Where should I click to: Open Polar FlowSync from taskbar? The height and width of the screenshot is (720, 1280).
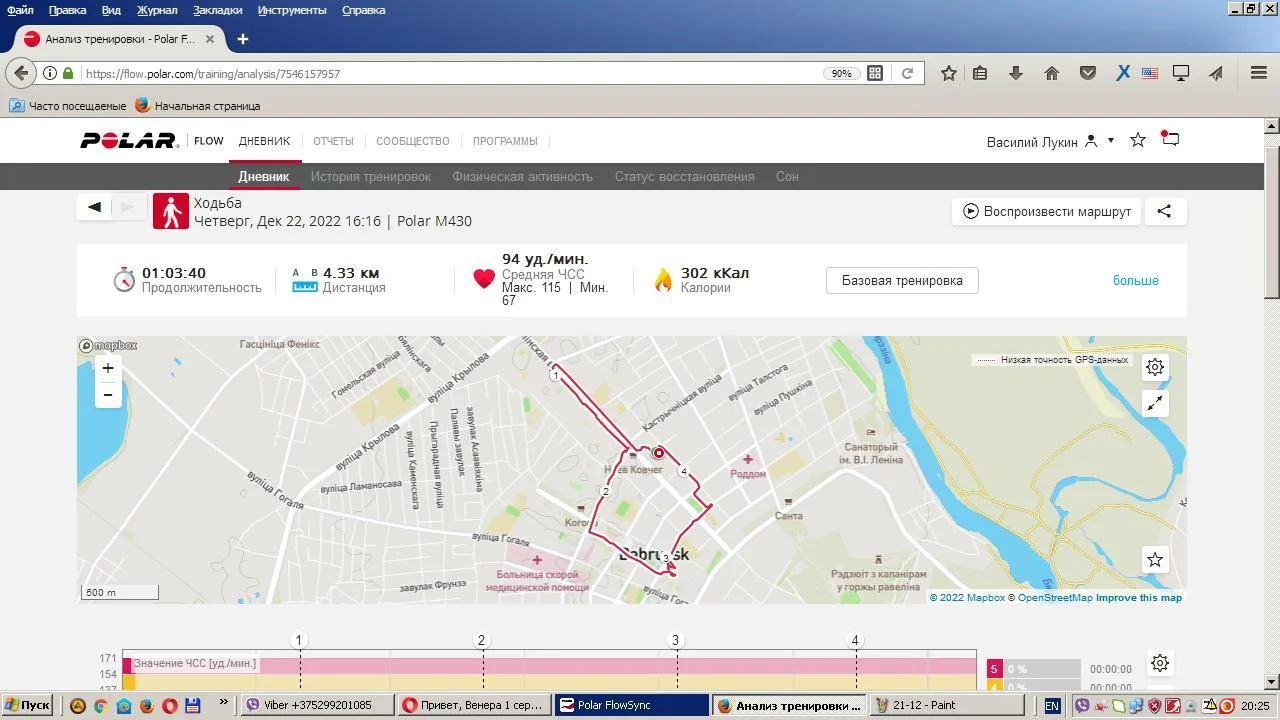click(631, 705)
